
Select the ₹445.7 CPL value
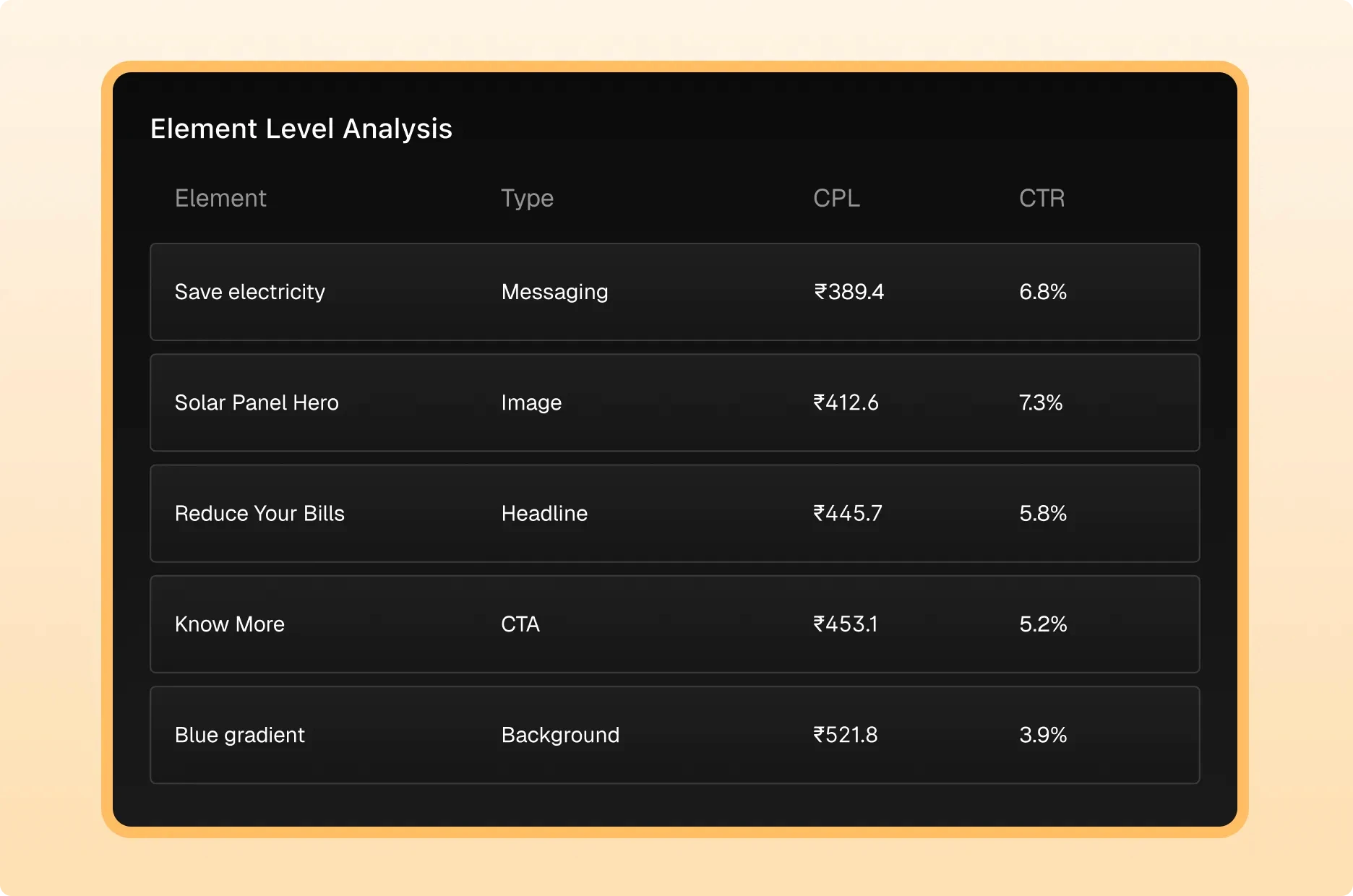(x=848, y=514)
